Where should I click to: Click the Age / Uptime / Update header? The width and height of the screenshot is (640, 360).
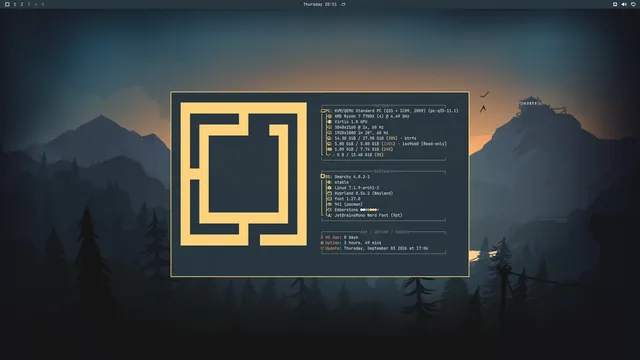click(x=384, y=232)
